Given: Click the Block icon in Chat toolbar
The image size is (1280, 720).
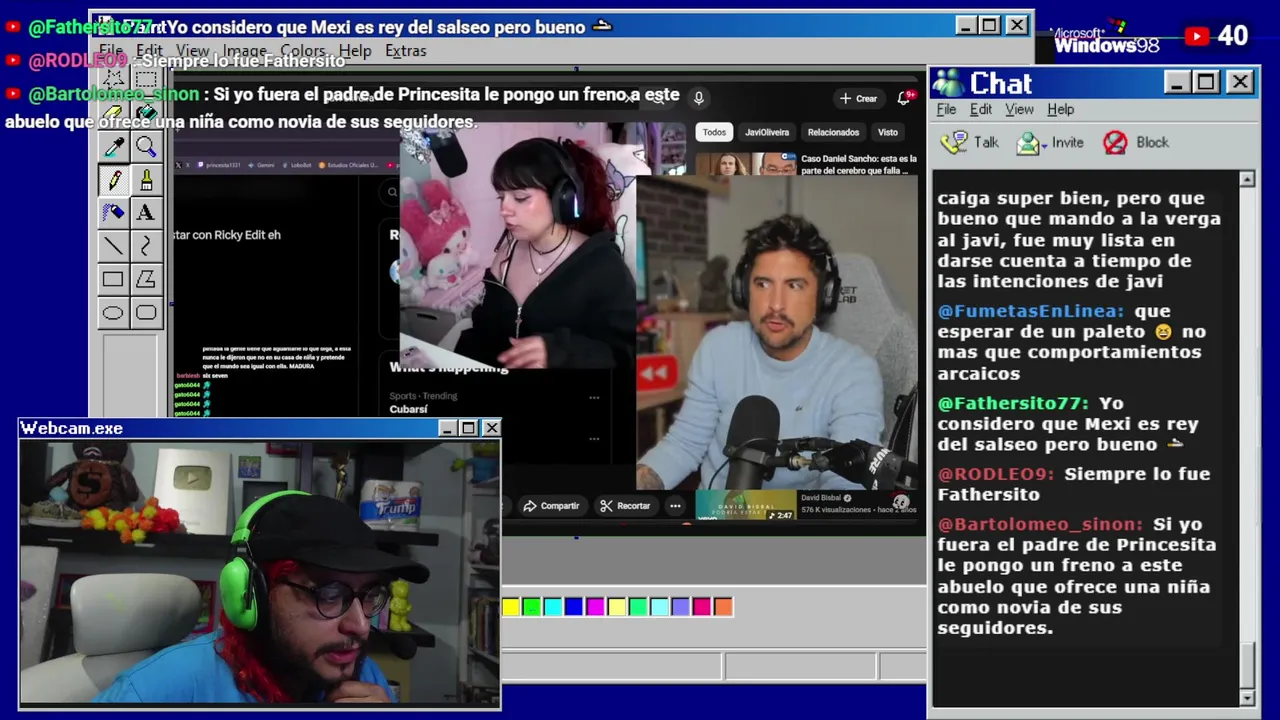Looking at the screenshot, I should 1115,143.
